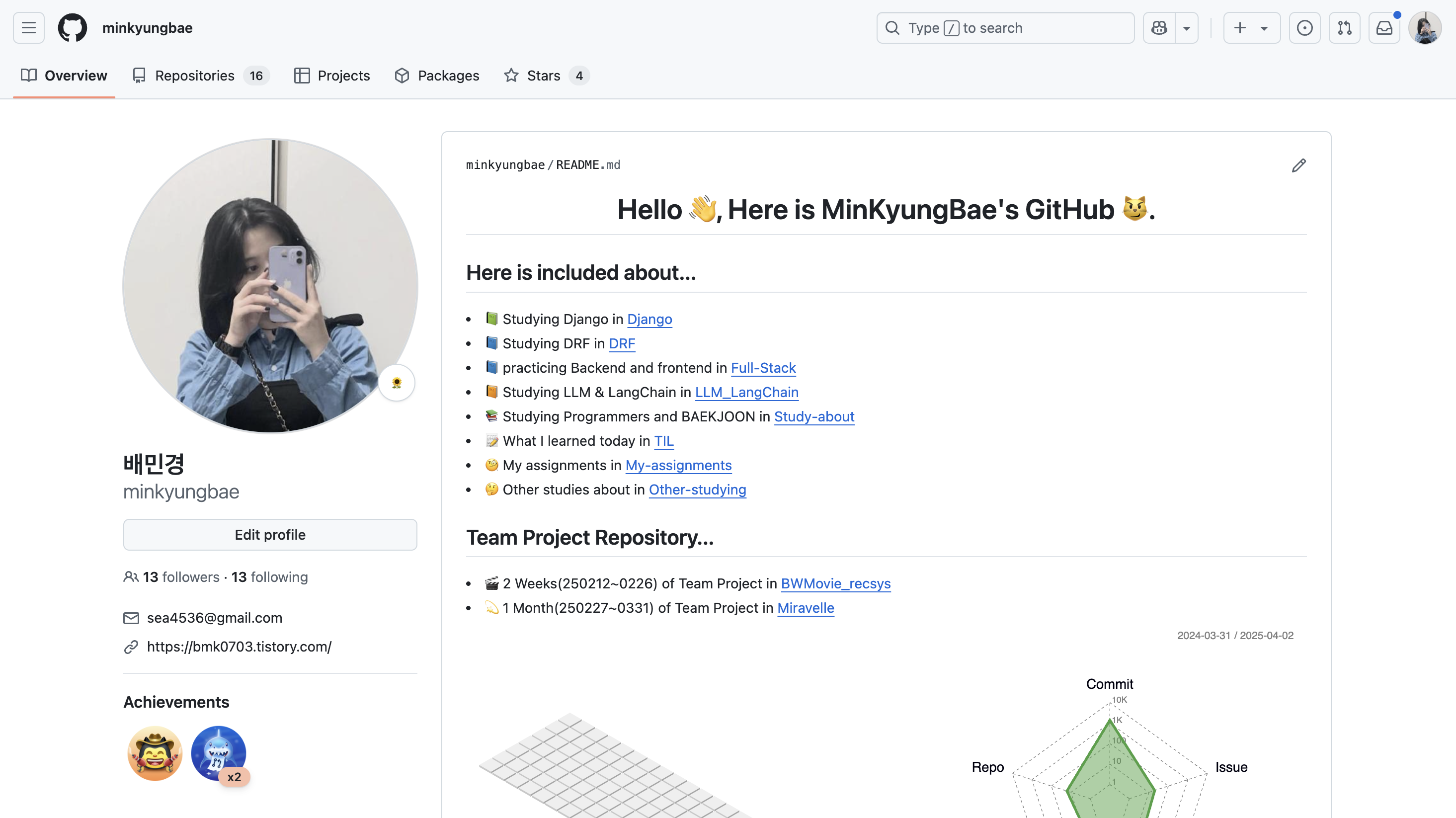Open the minkyungbae repository path link

click(x=505, y=165)
